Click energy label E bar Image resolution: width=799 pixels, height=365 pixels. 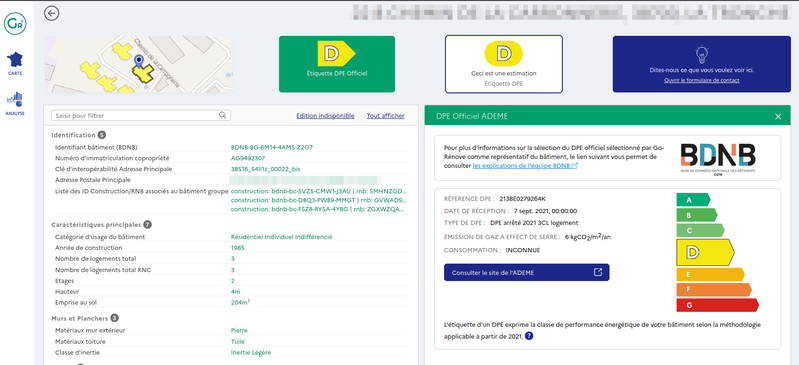(710, 275)
